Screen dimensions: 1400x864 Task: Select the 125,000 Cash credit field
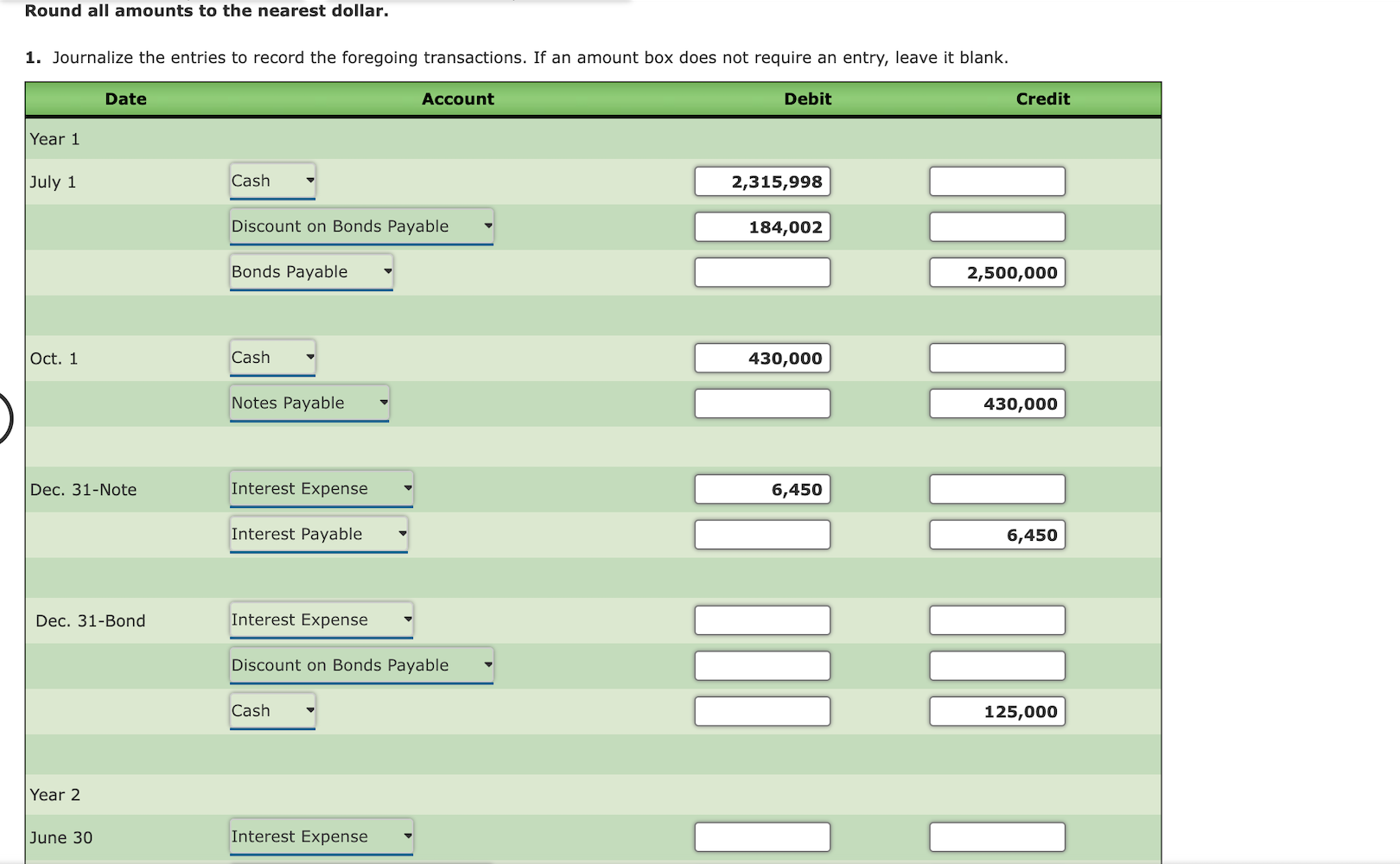996,711
